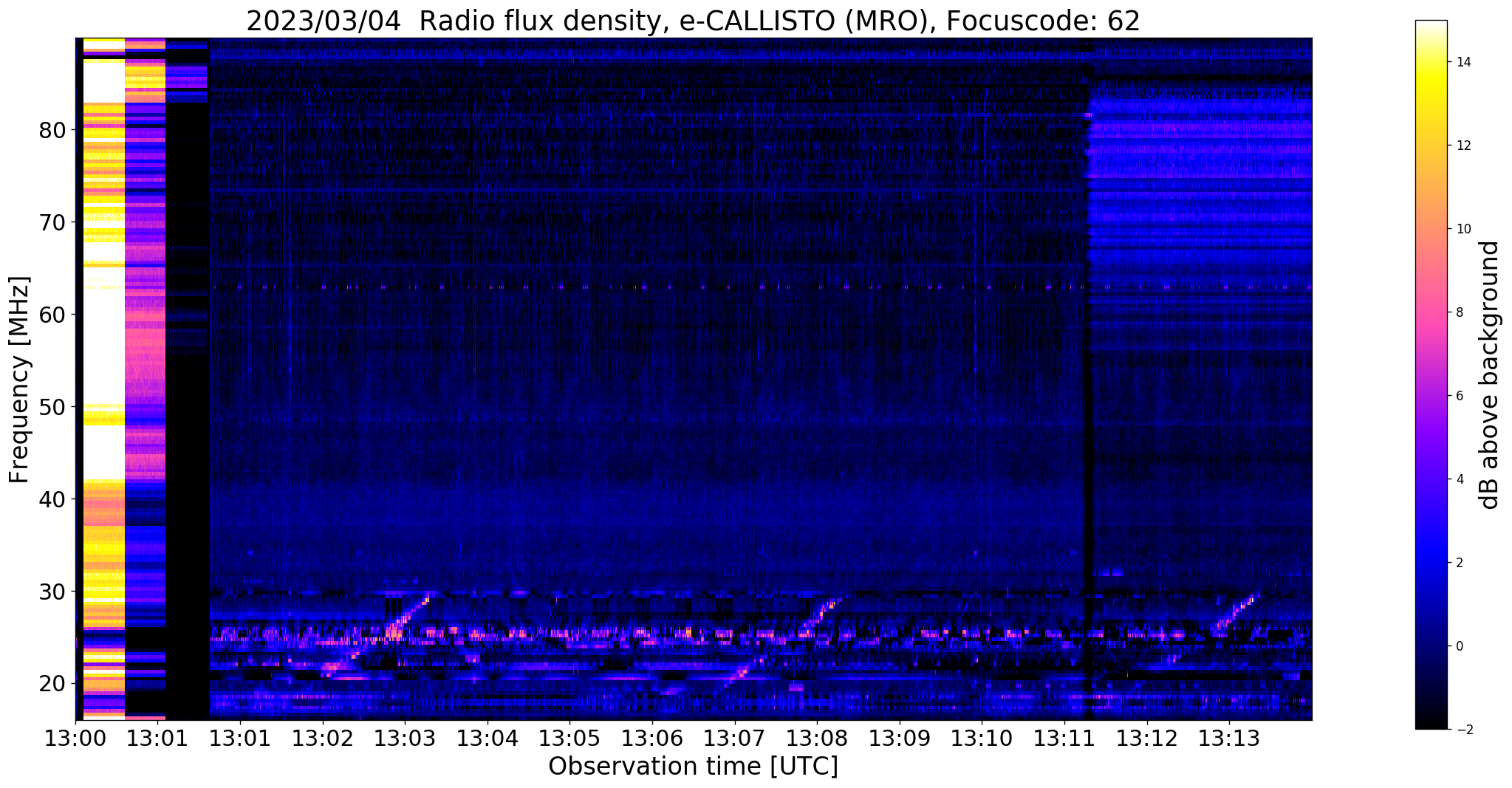The image size is (1512, 788).
Task: Click the 13:11 time tick label
Action: pos(1064,738)
